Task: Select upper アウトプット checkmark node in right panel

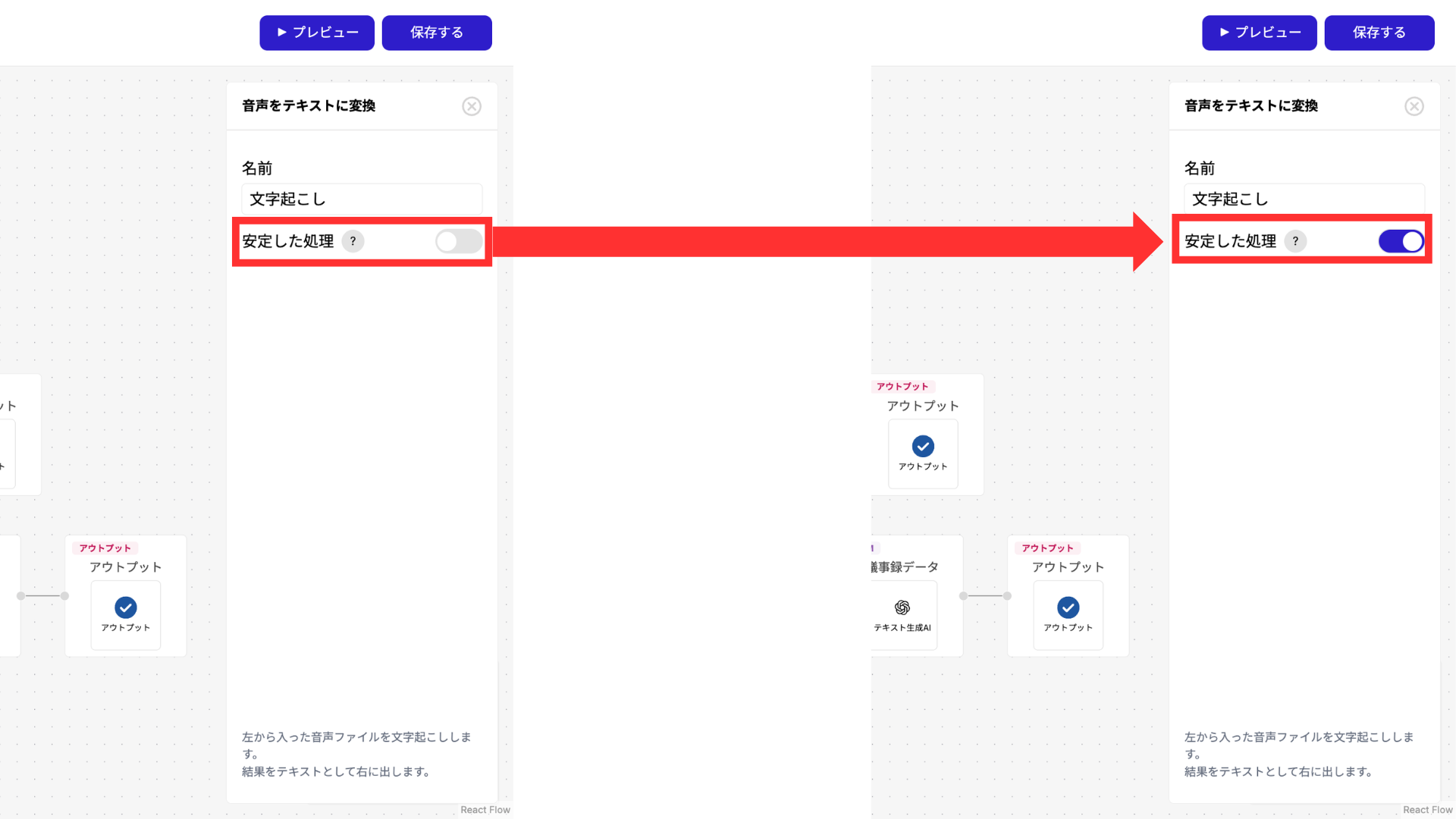Action: 923,447
